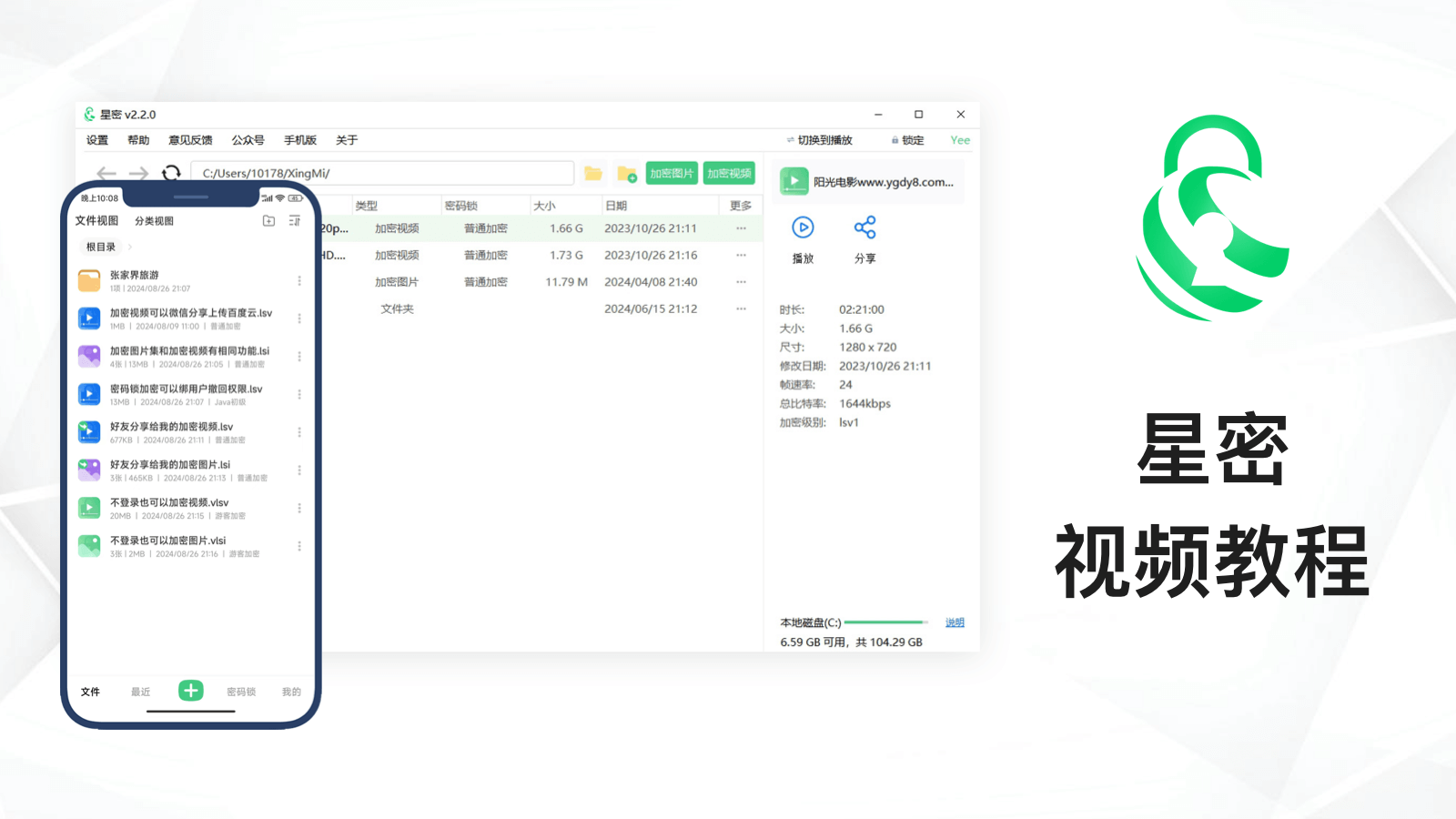Viewport: 1456px width, 819px height.
Task: Sort by the 密码锁 column header
Action: [460, 206]
